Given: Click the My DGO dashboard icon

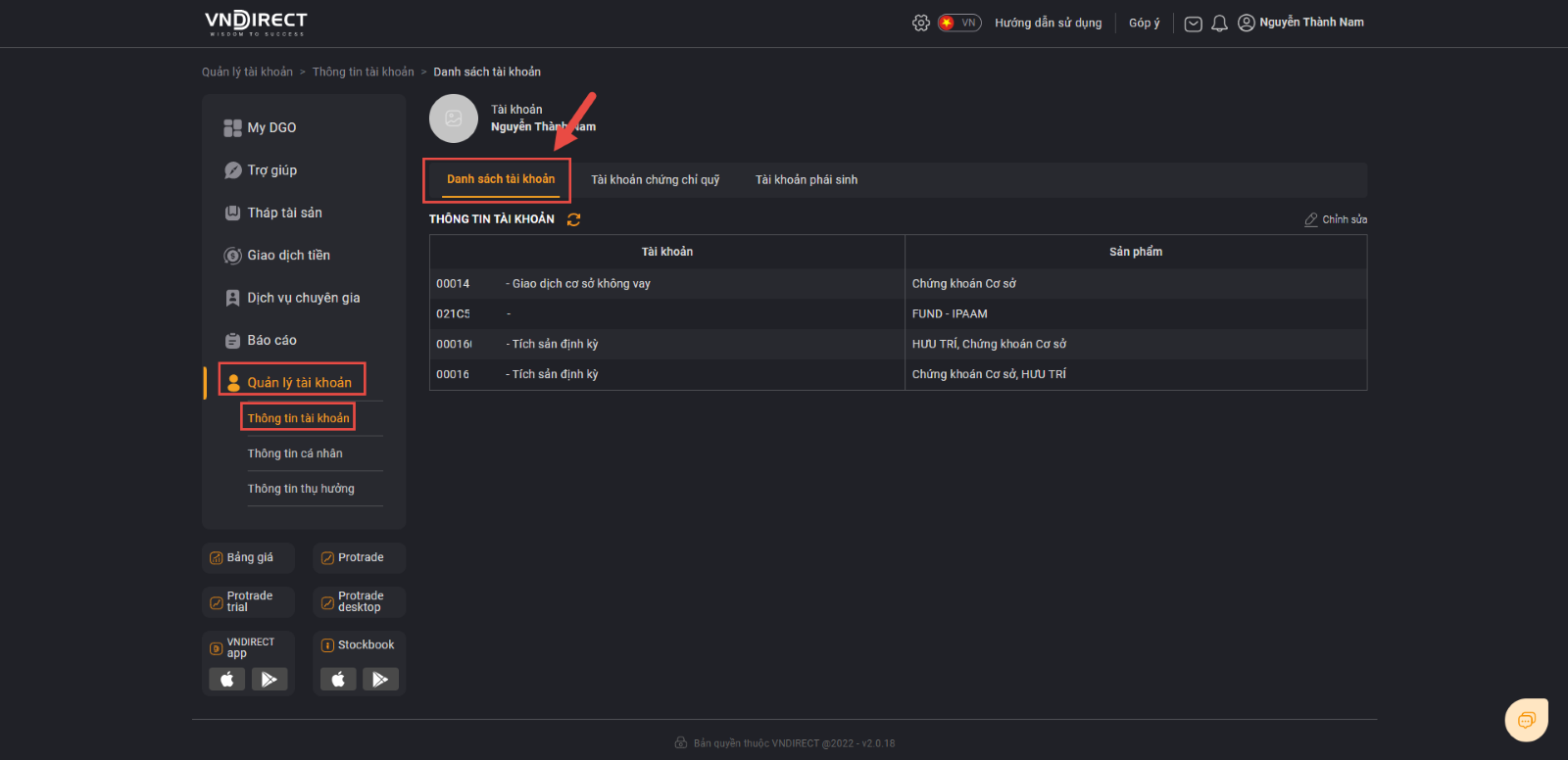Looking at the screenshot, I should pyautogui.click(x=232, y=127).
